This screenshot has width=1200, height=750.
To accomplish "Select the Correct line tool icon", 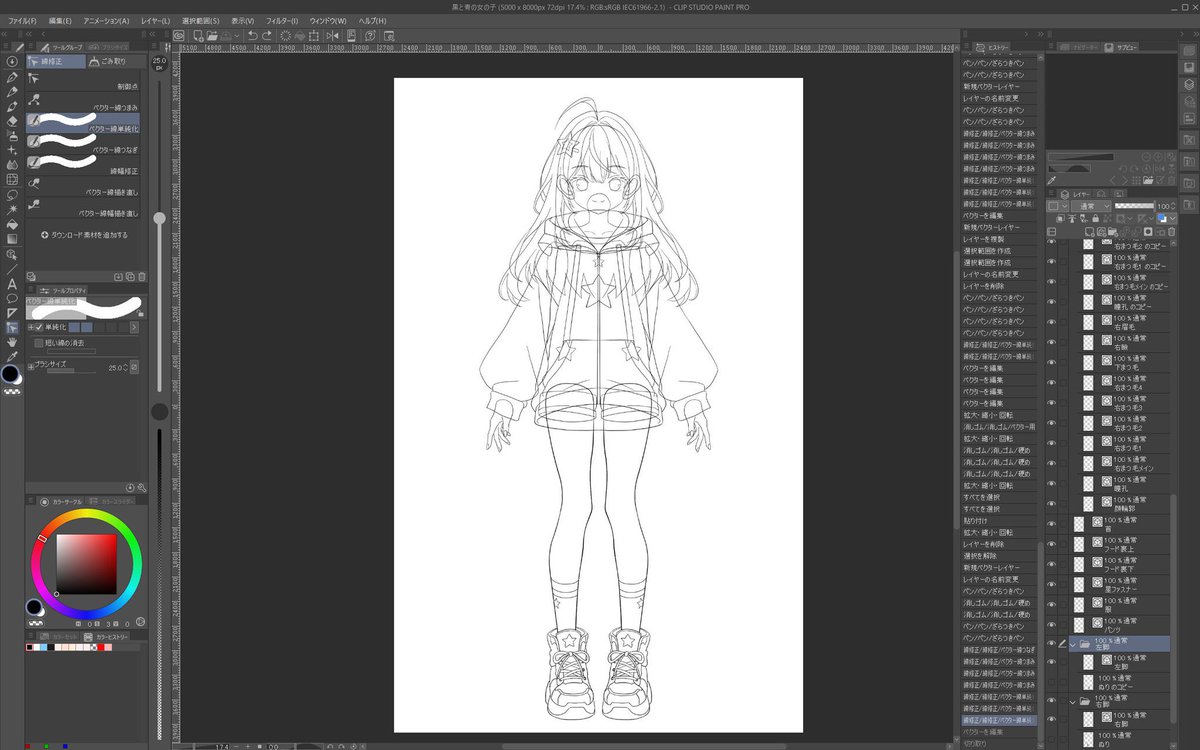I will [x=12, y=327].
